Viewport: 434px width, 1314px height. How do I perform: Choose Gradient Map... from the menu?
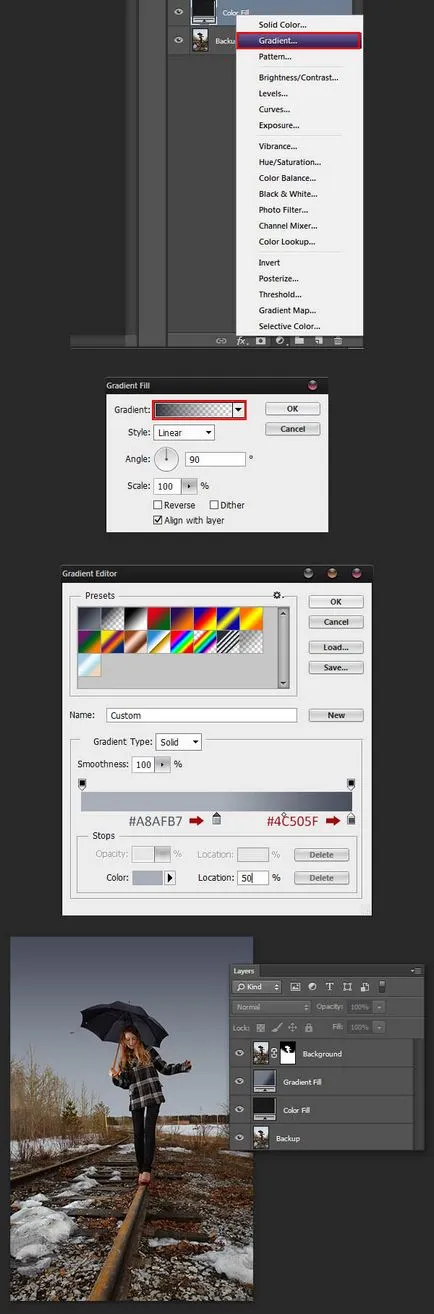tap(288, 311)
